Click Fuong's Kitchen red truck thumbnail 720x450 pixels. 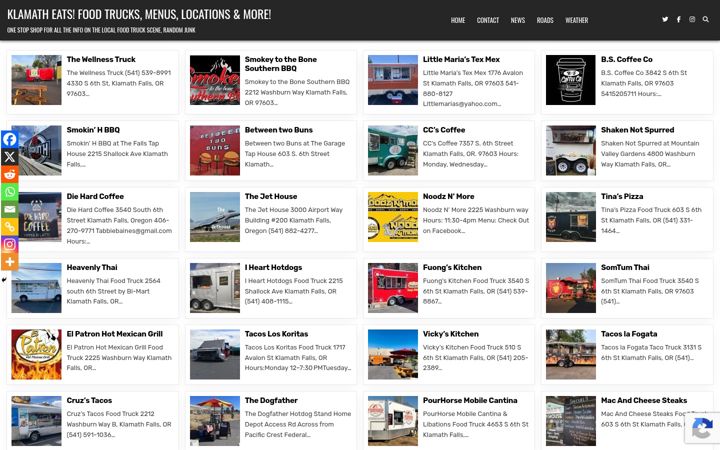click(393, 288)
